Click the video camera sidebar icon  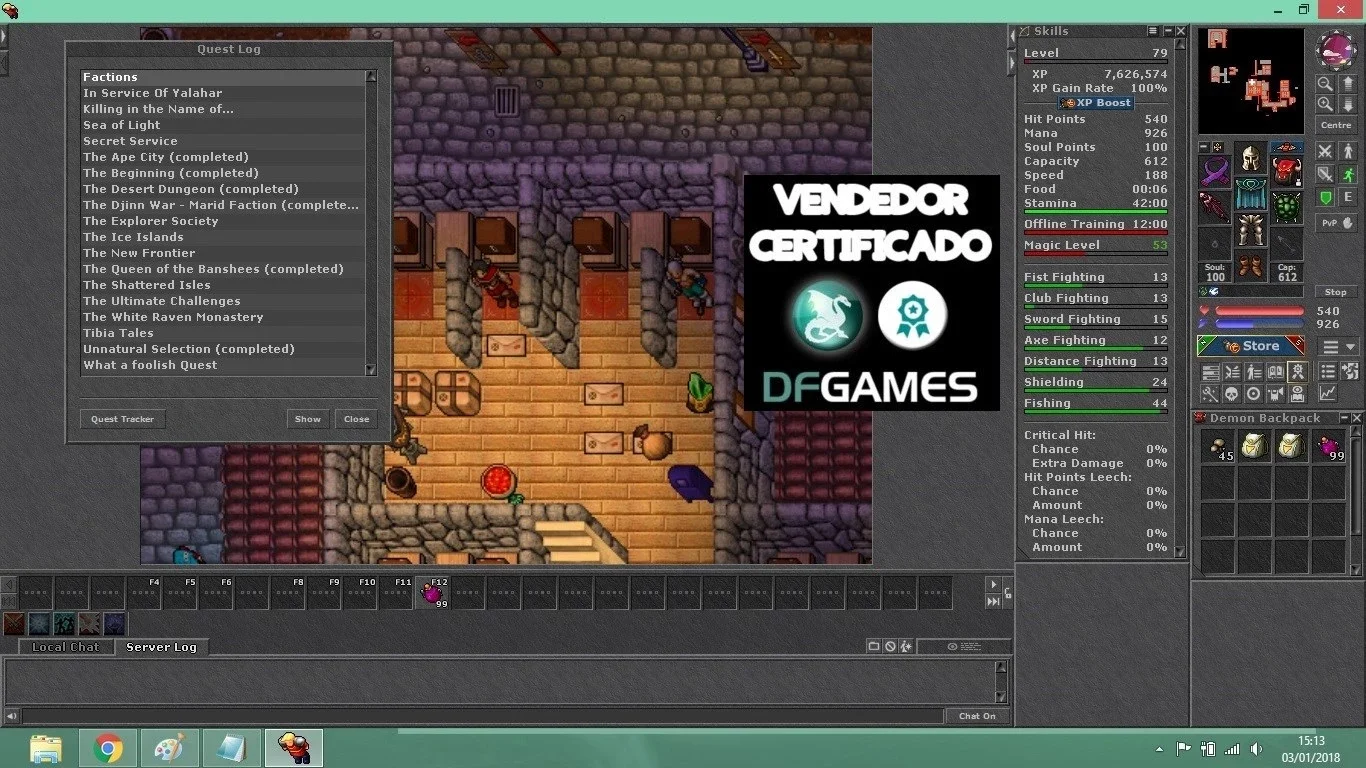1275,394
